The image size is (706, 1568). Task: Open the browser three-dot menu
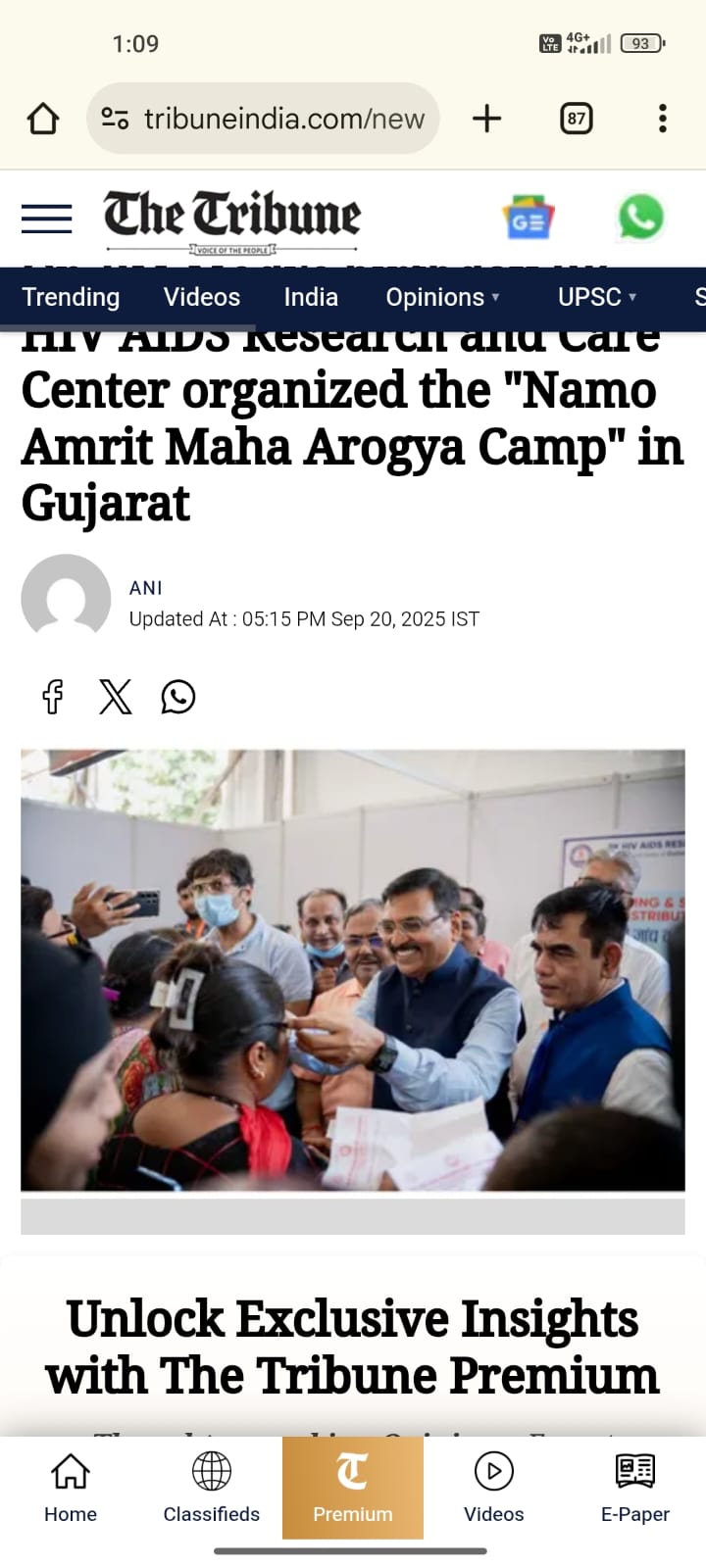[x=663, y=119]
